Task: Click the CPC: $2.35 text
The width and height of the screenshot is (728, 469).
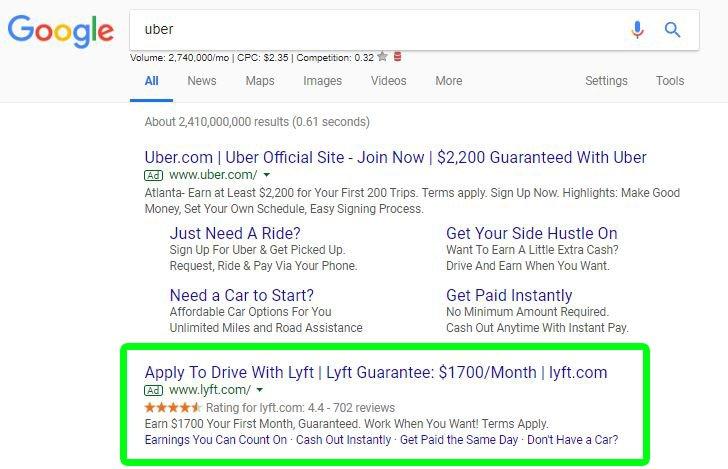Action: (263, 58)
